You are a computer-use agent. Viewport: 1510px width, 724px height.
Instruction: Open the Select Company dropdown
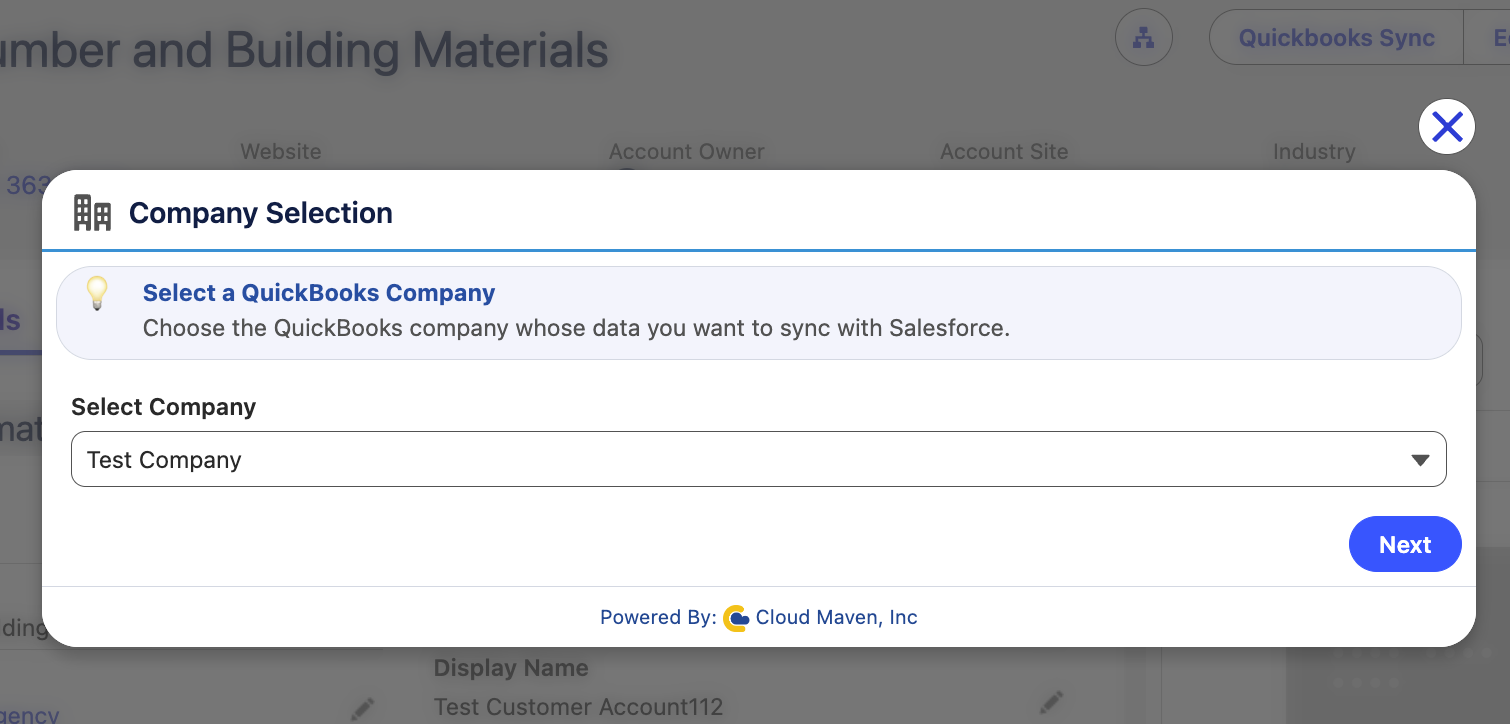[x=758, y=459]
